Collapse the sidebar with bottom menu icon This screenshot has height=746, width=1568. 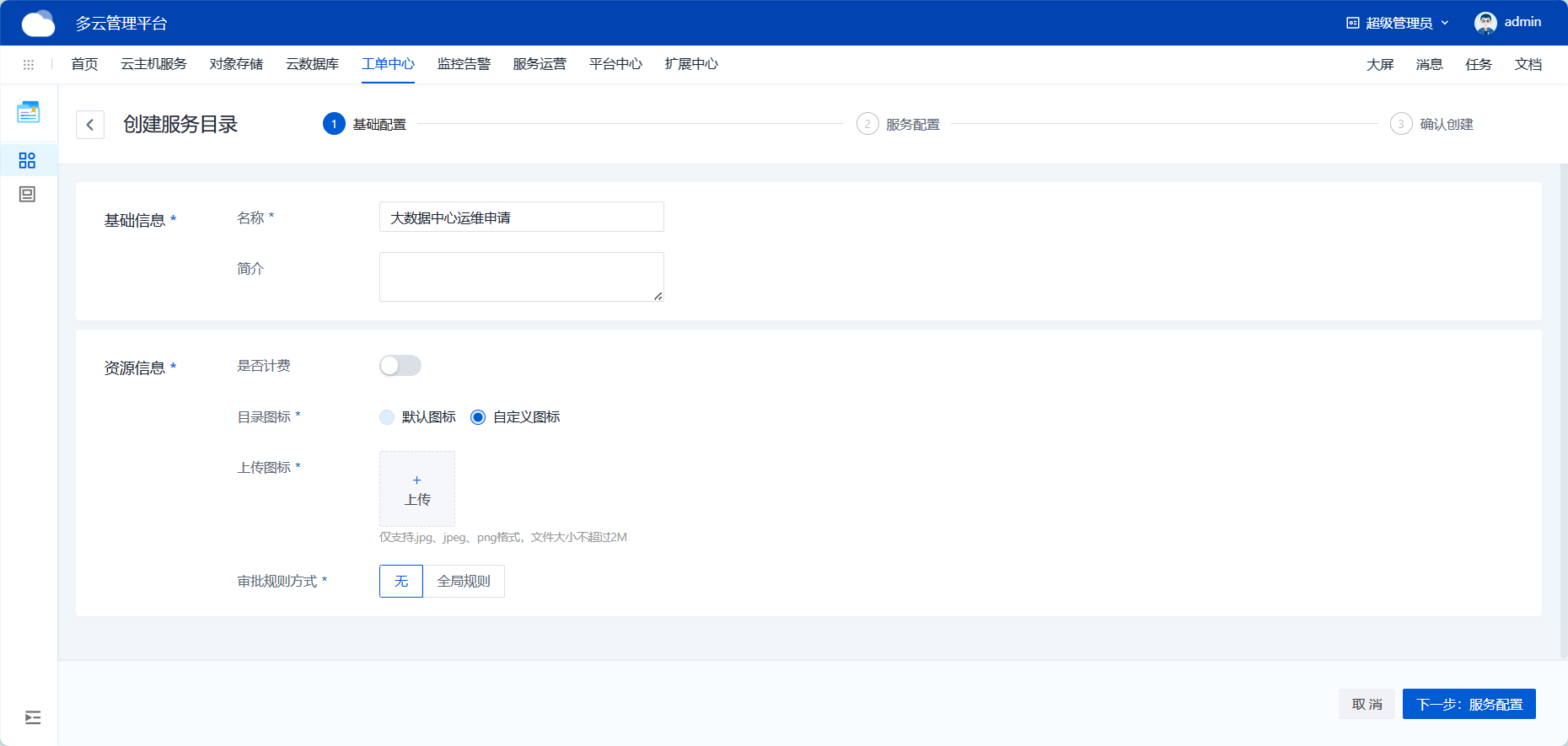[33, 717]
